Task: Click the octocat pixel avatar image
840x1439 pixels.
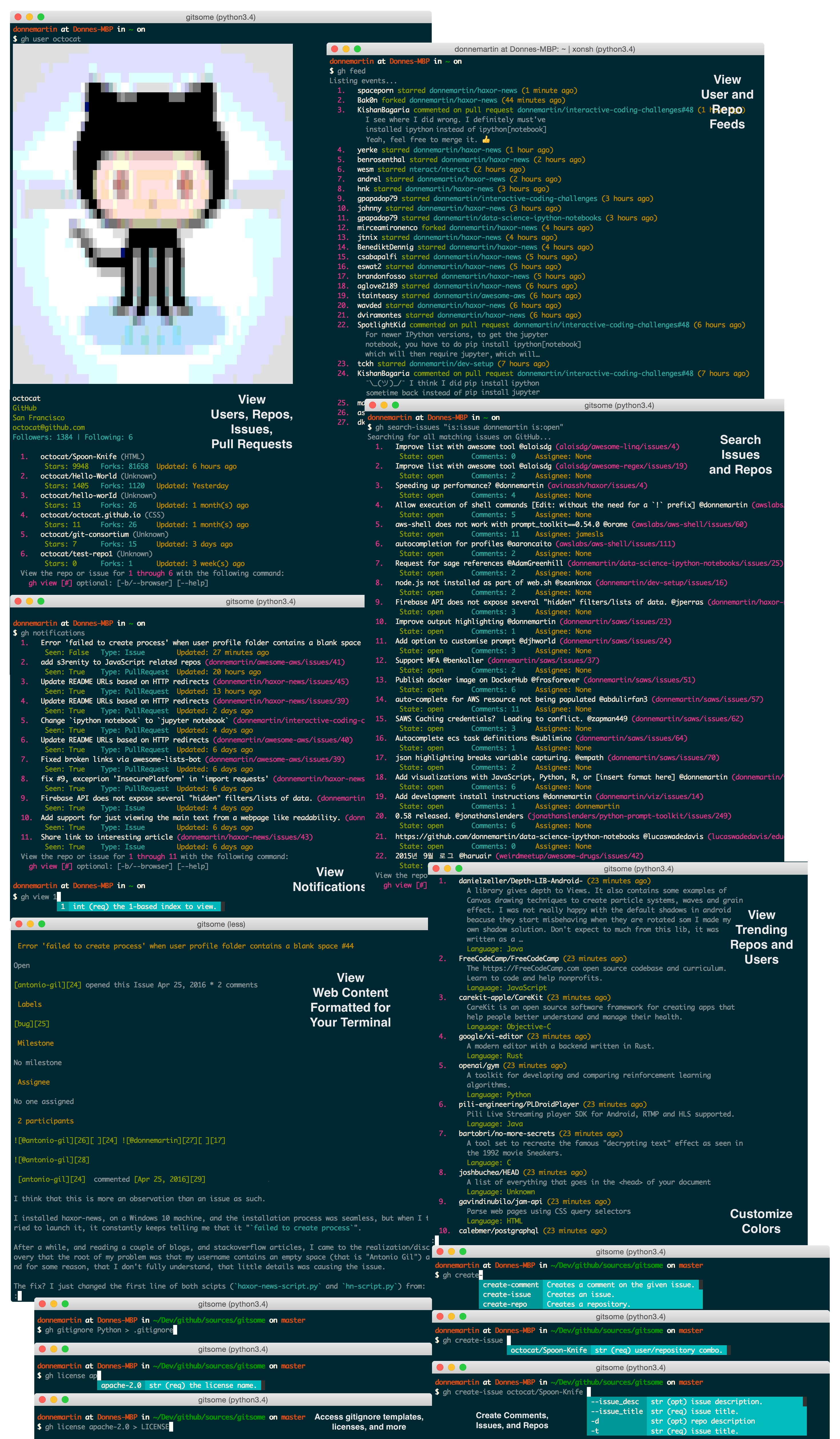Action: (152, 214)
